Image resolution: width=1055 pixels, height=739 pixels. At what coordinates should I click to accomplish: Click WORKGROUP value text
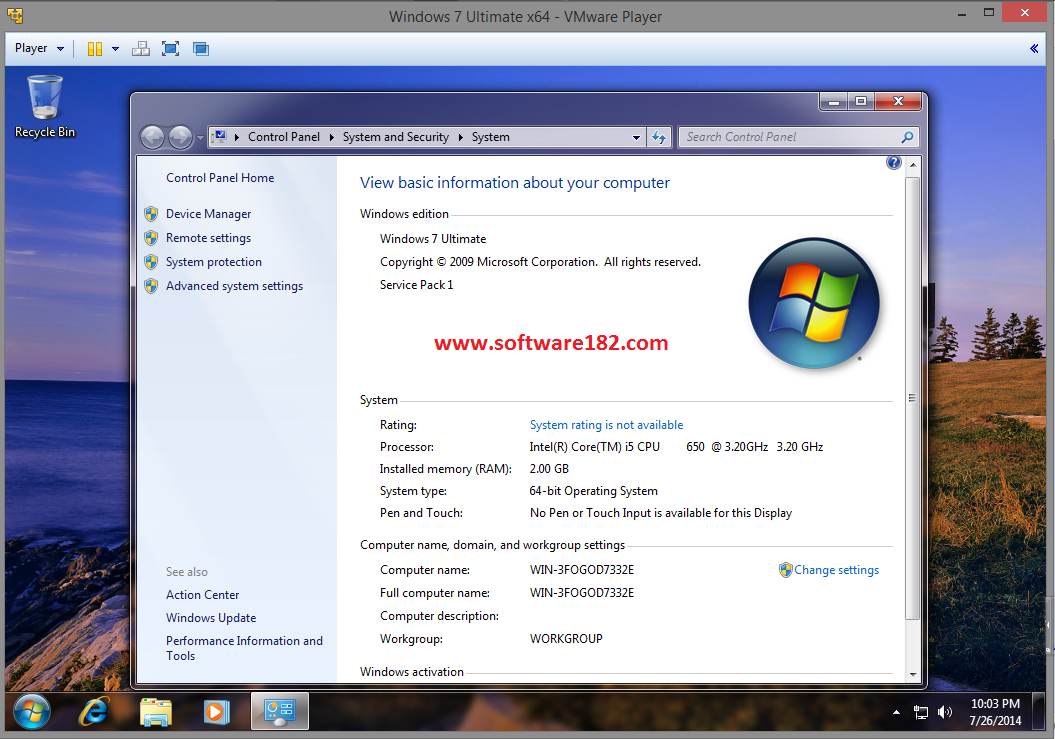click(566, 639)
